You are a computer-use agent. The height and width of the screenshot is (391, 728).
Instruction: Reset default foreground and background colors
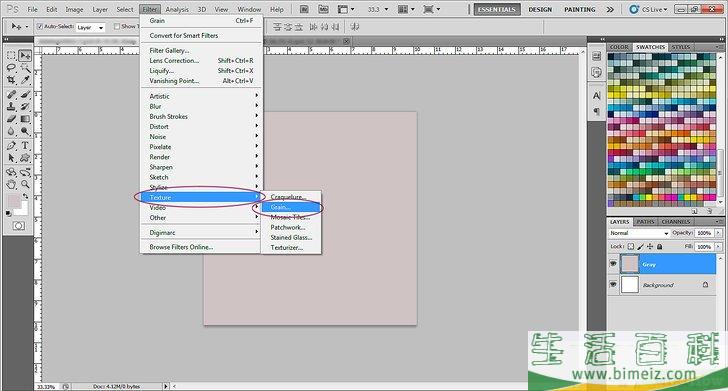[x=8, y=214]
